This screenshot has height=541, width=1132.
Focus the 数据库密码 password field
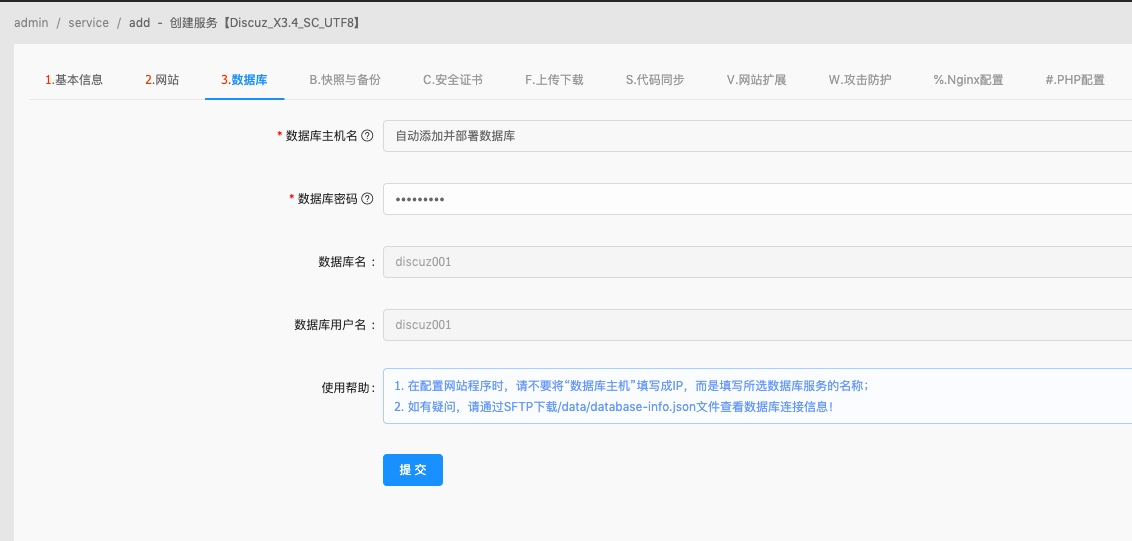pos(757,199)
